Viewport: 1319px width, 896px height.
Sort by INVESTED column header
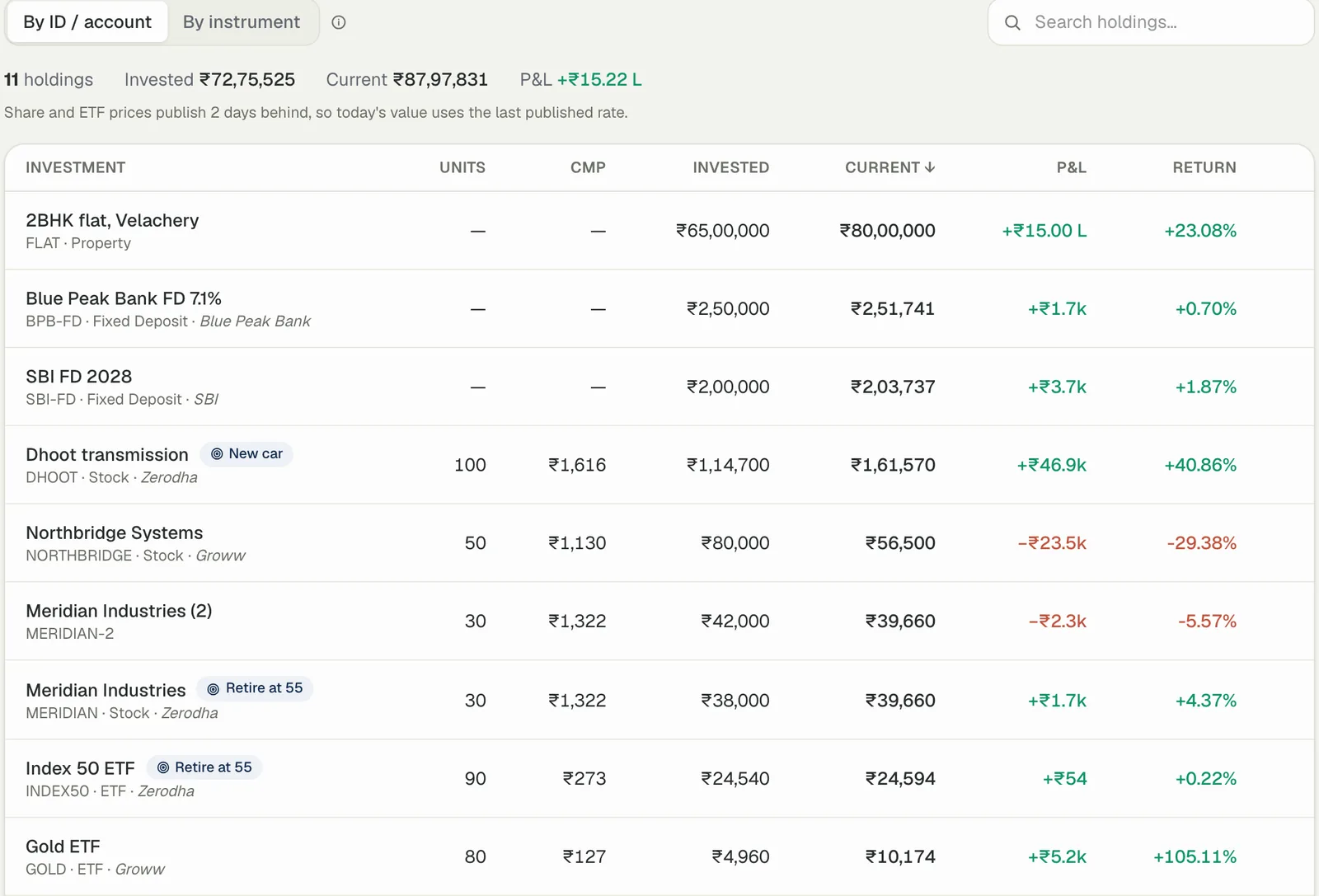pyautogui.click(x=730, y=167)
